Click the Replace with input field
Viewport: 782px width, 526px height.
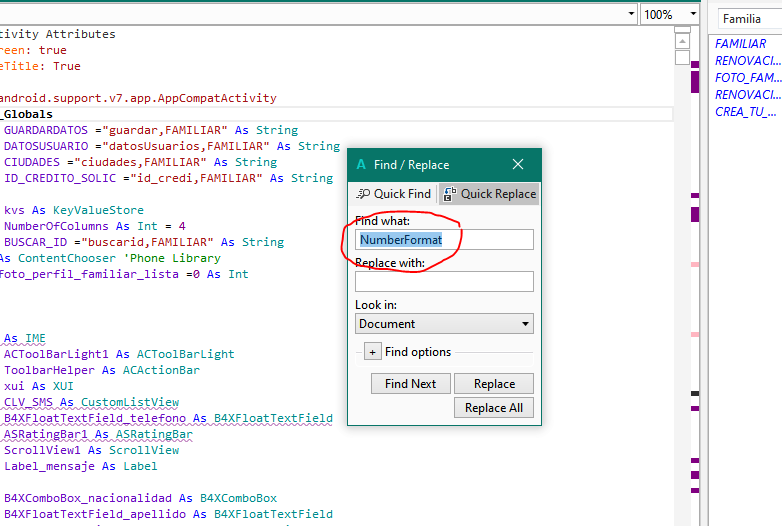coord(444,282)
